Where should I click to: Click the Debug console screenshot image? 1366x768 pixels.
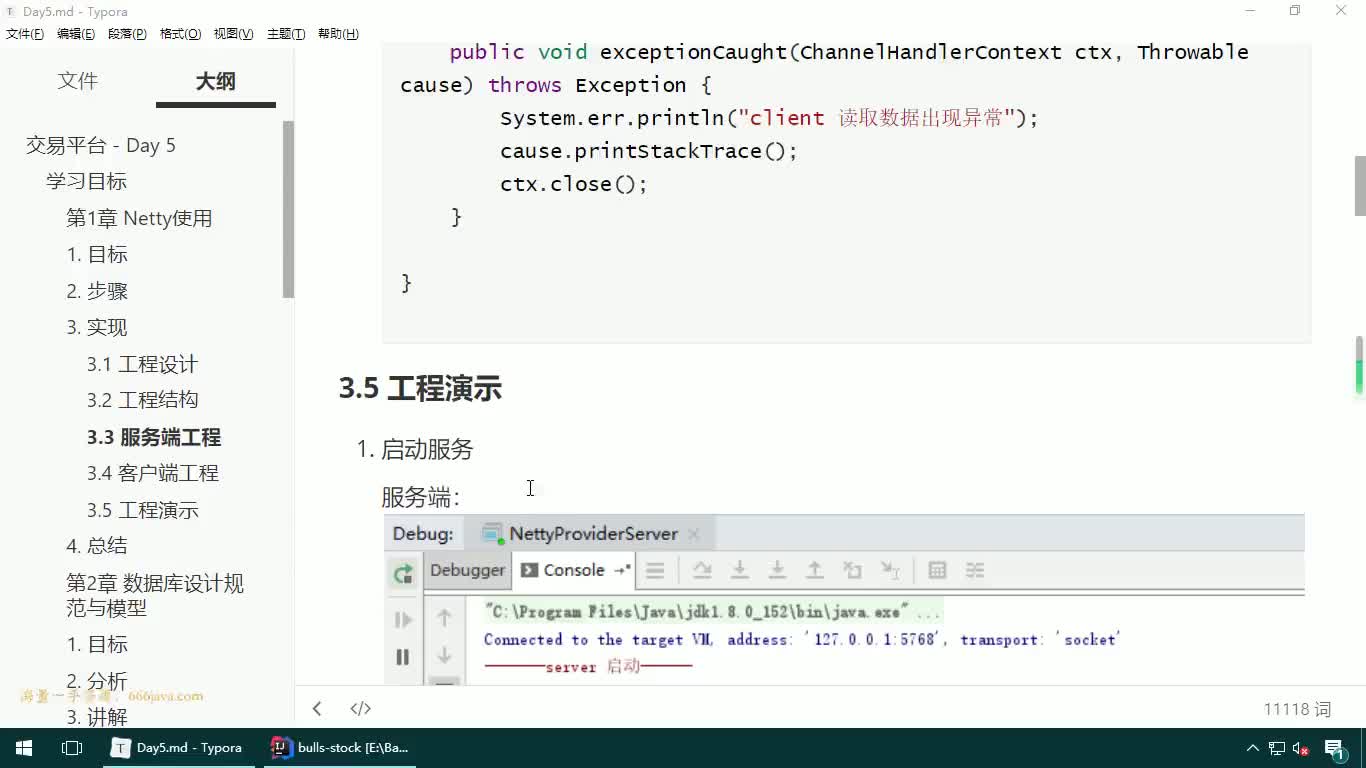pos(844,600)
